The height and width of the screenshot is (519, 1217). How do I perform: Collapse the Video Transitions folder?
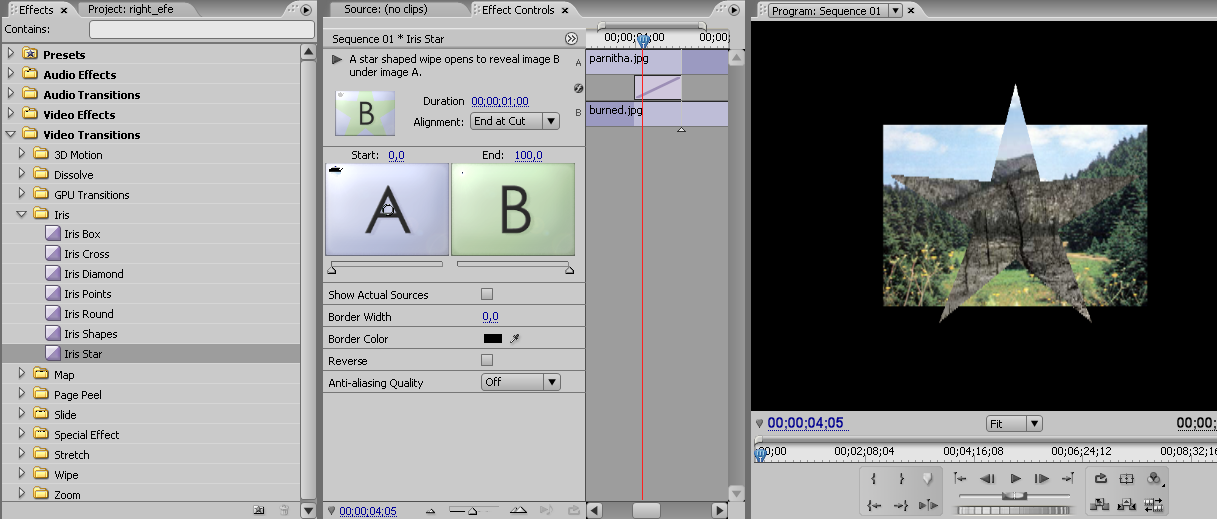tap(11, 134)
